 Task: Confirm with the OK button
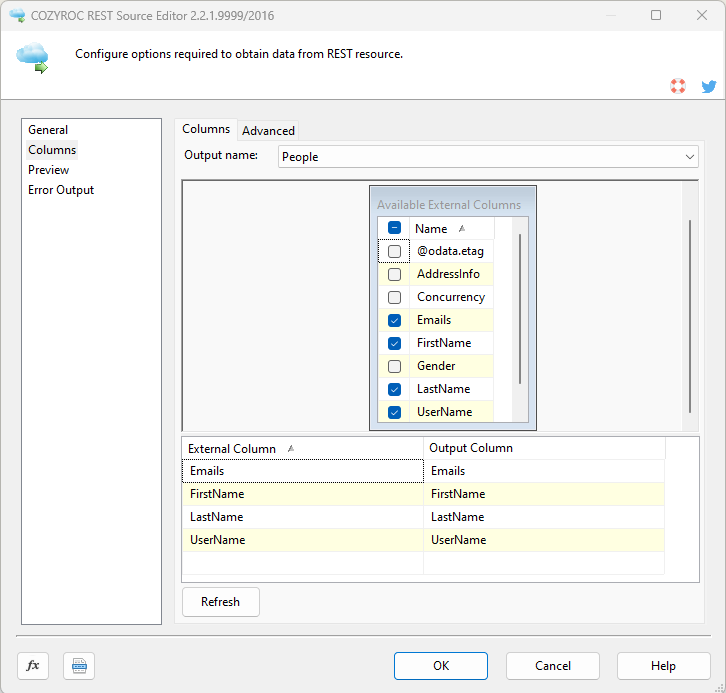[441, 666]
